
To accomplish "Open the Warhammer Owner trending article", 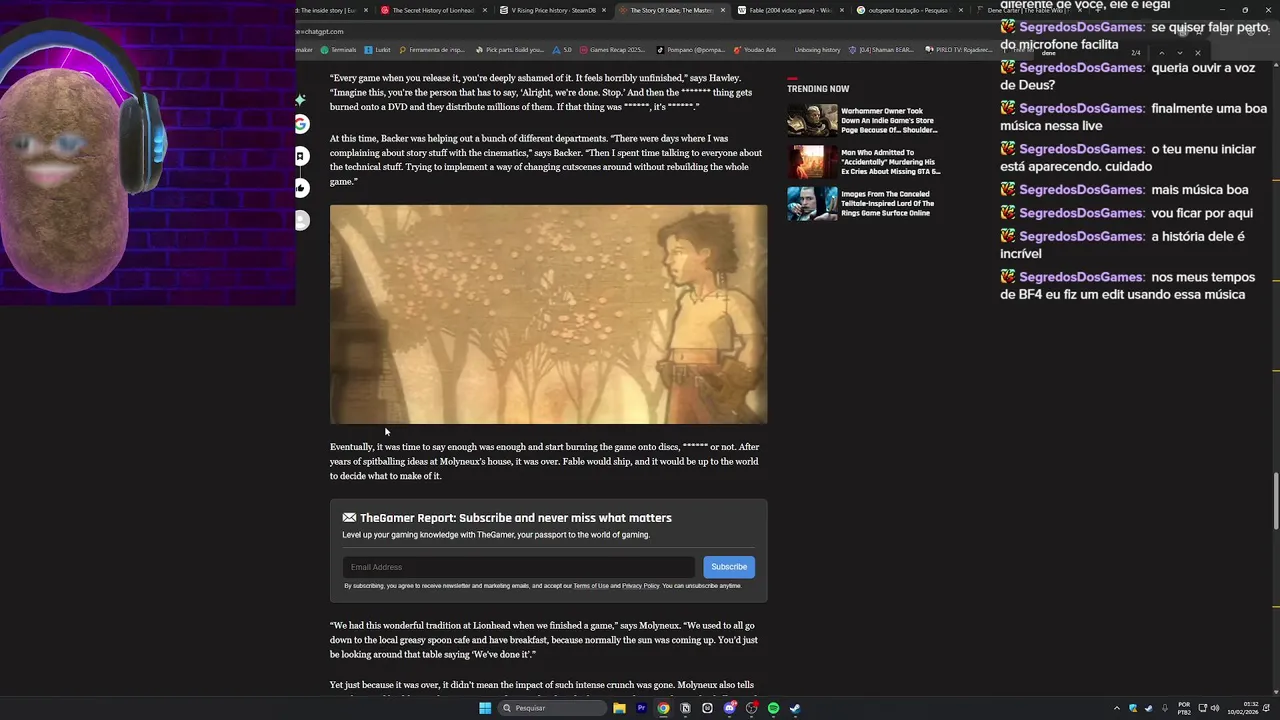I will (x=889, y=120).
